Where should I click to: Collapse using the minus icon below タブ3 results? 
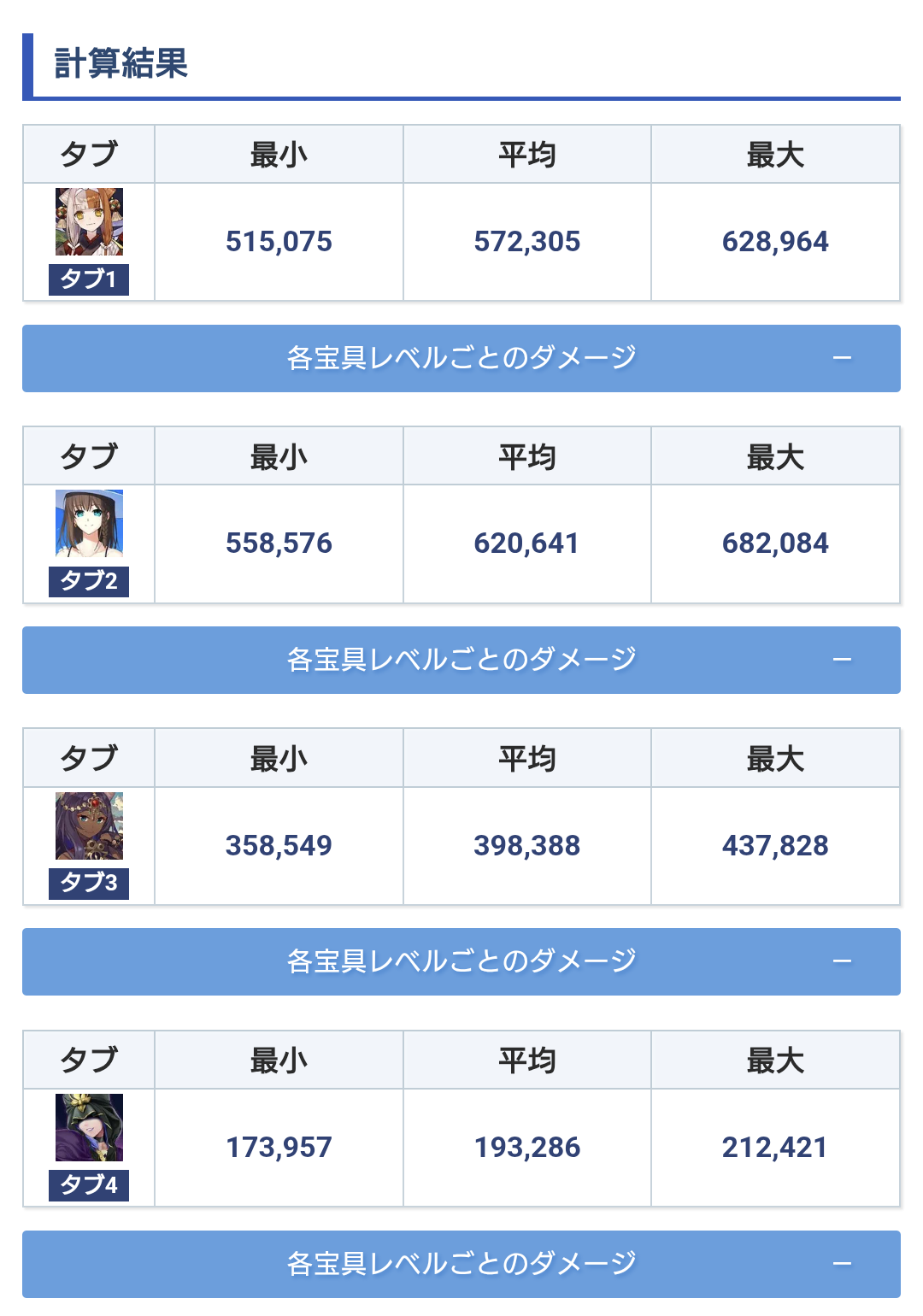click(x=842, y=961)
